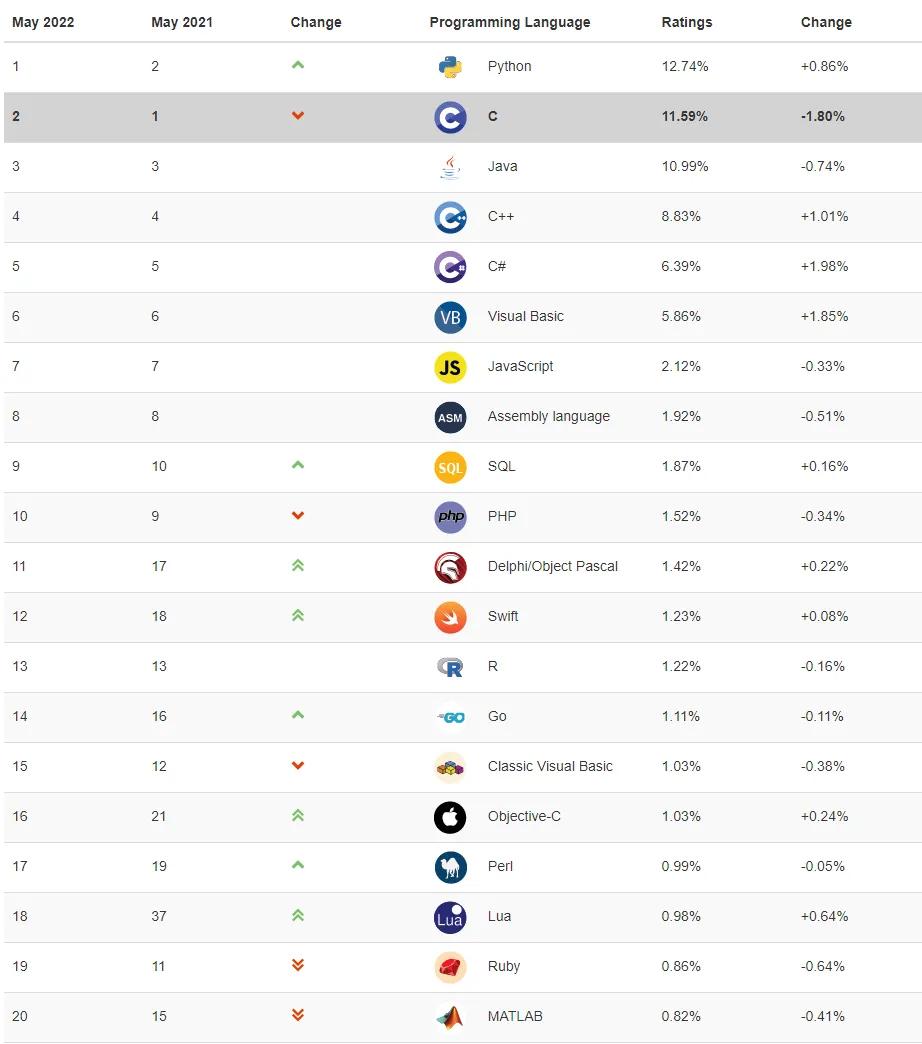This screenshot has width=922, height=1044.
Task: Click the Visual Basic VB icon
Action: [x=450, y=317]
